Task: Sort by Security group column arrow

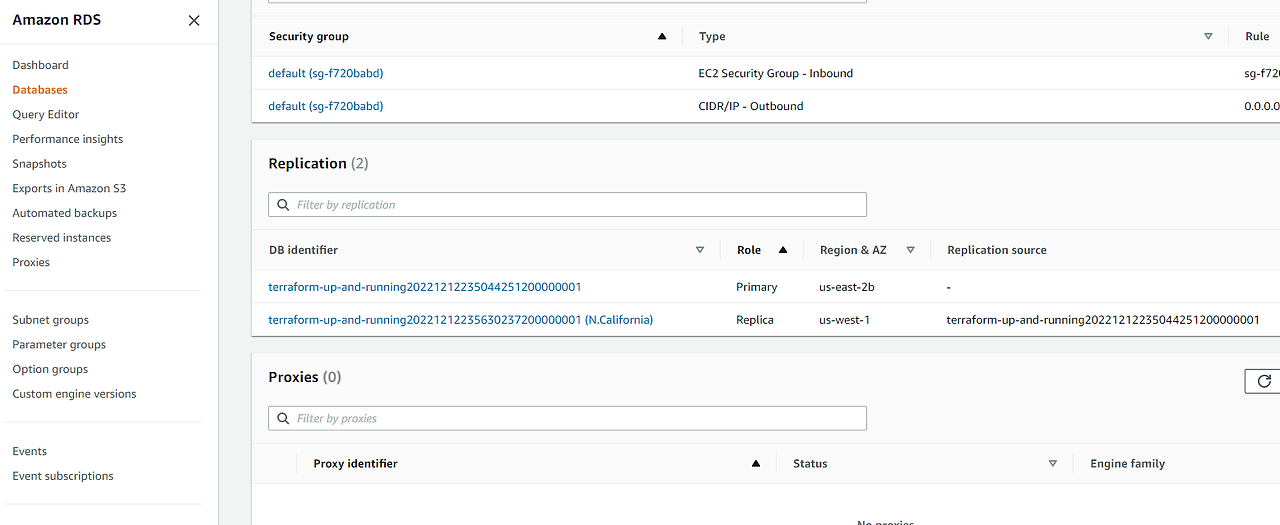Action: [x=662, y=37]
